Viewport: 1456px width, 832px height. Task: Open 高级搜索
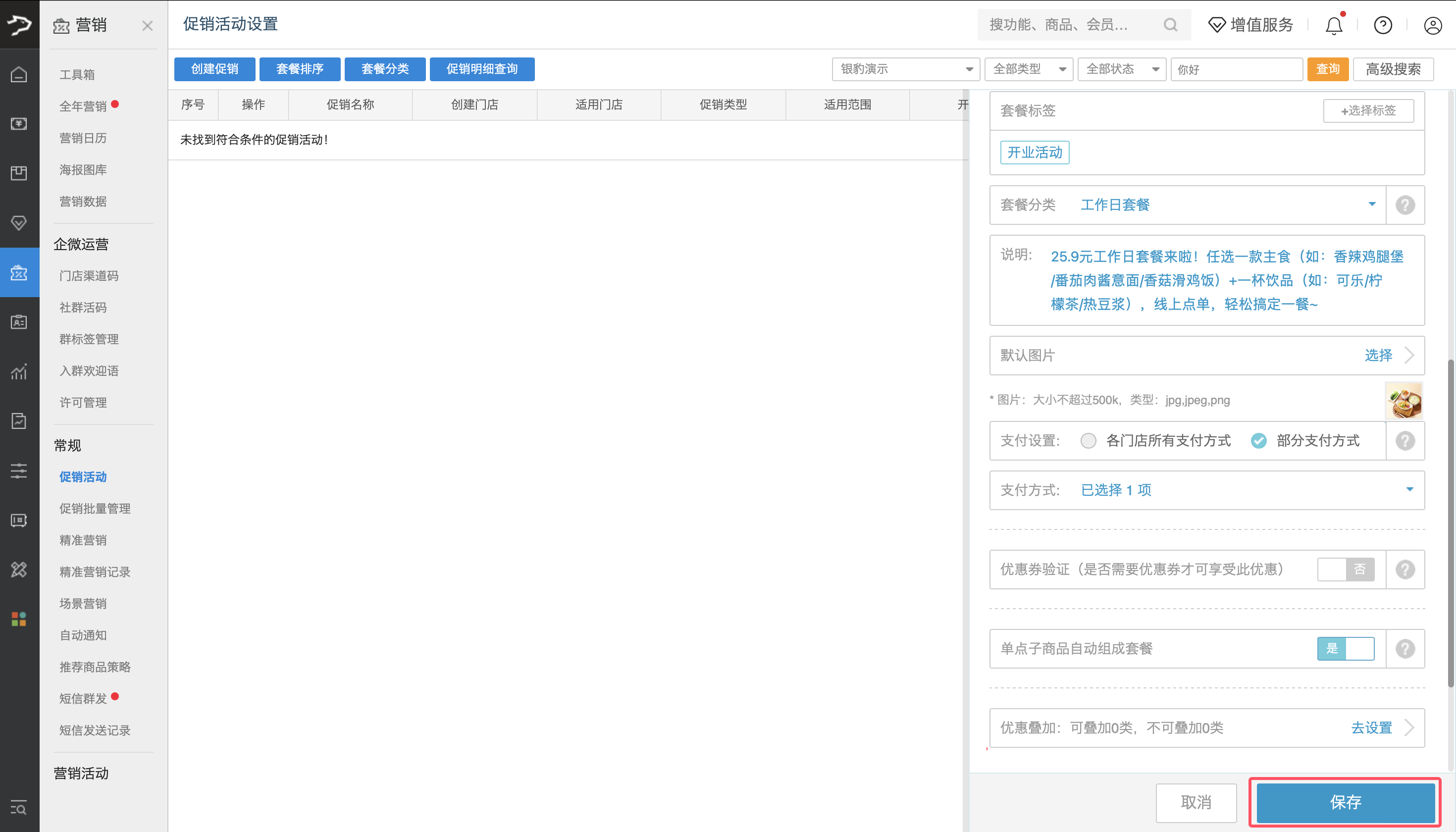[x=1393, y=69]
